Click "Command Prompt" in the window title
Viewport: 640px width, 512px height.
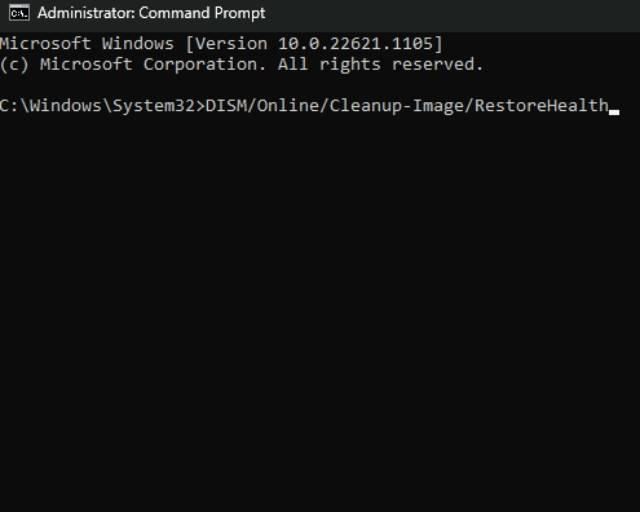(x=203, y=13)
